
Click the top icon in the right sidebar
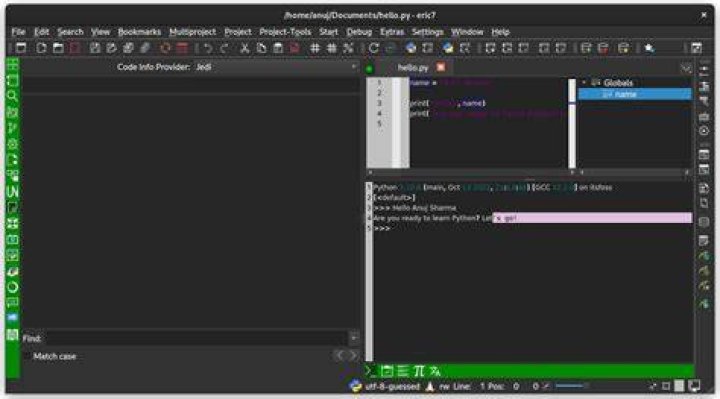pyautogui.click(x=703, y=70)
